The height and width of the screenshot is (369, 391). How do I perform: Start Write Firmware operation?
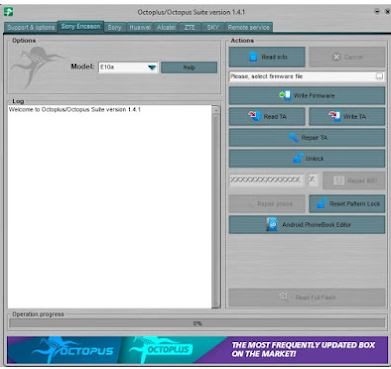pyautogui.click(x=307, y=96)
